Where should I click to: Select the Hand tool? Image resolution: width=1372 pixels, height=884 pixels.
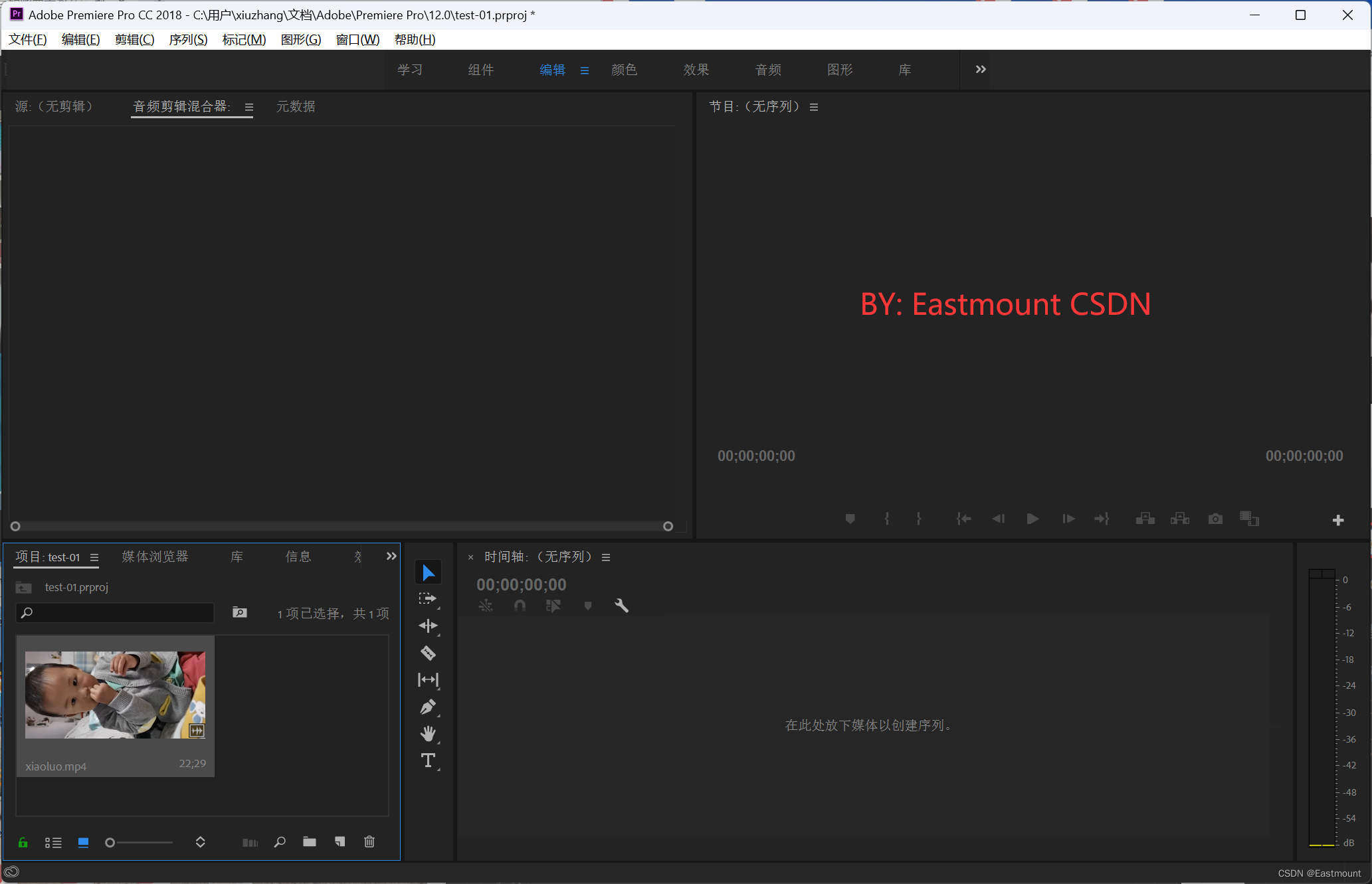point(429,734)
